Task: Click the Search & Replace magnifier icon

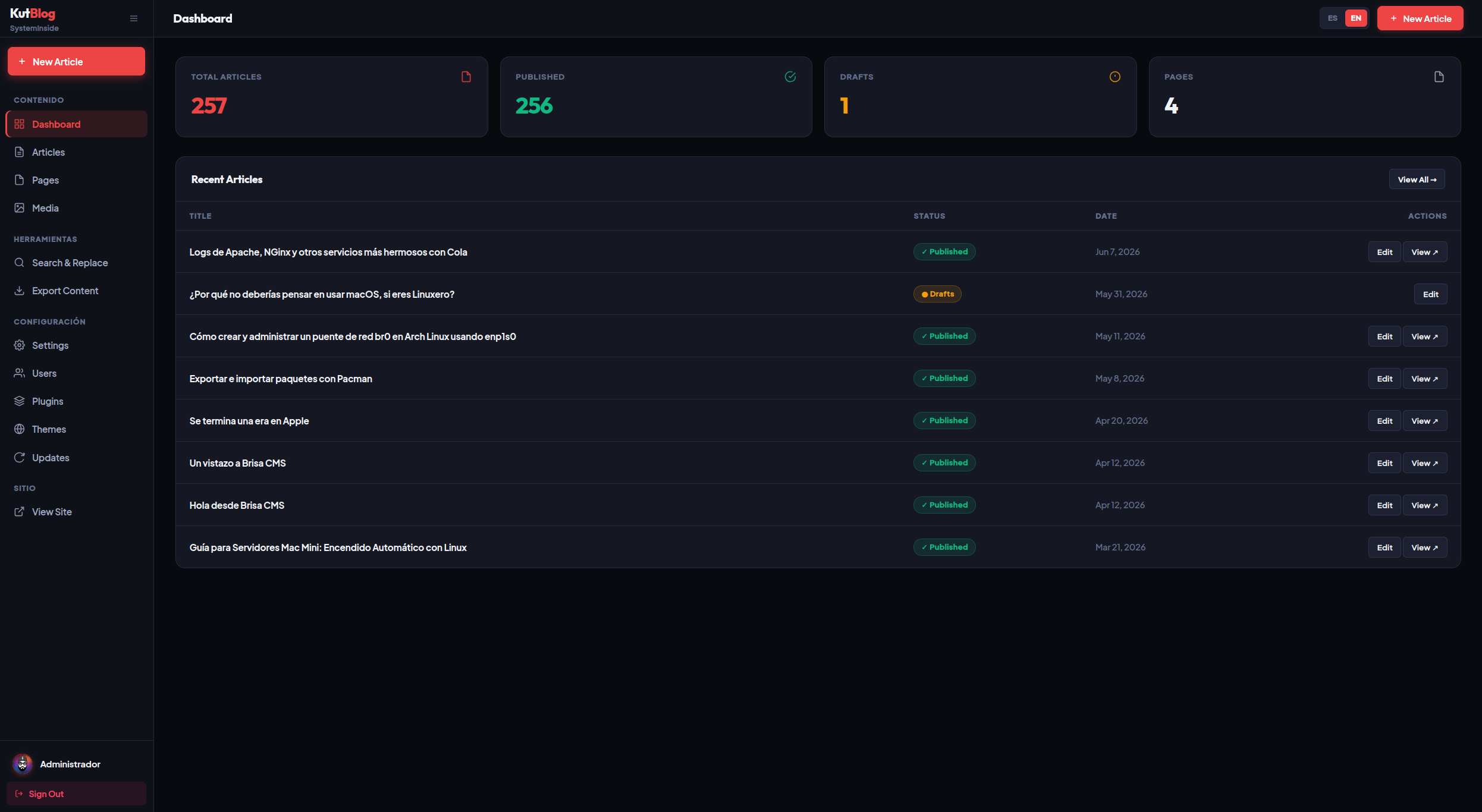Action: (x=20, y=263)
